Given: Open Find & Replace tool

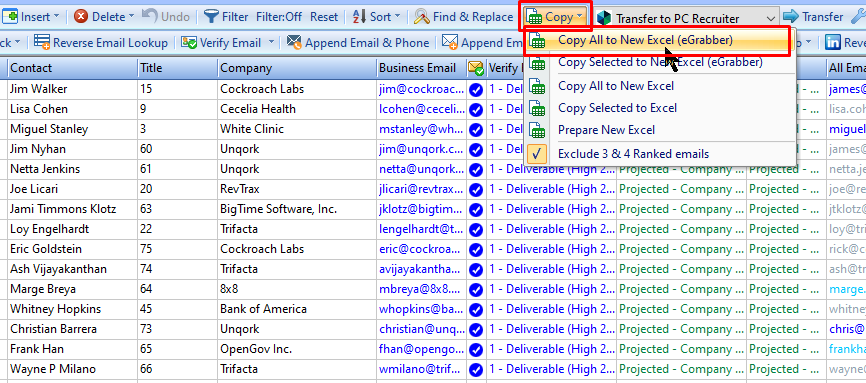Looking at the screenshot, I should coord(464,17).
